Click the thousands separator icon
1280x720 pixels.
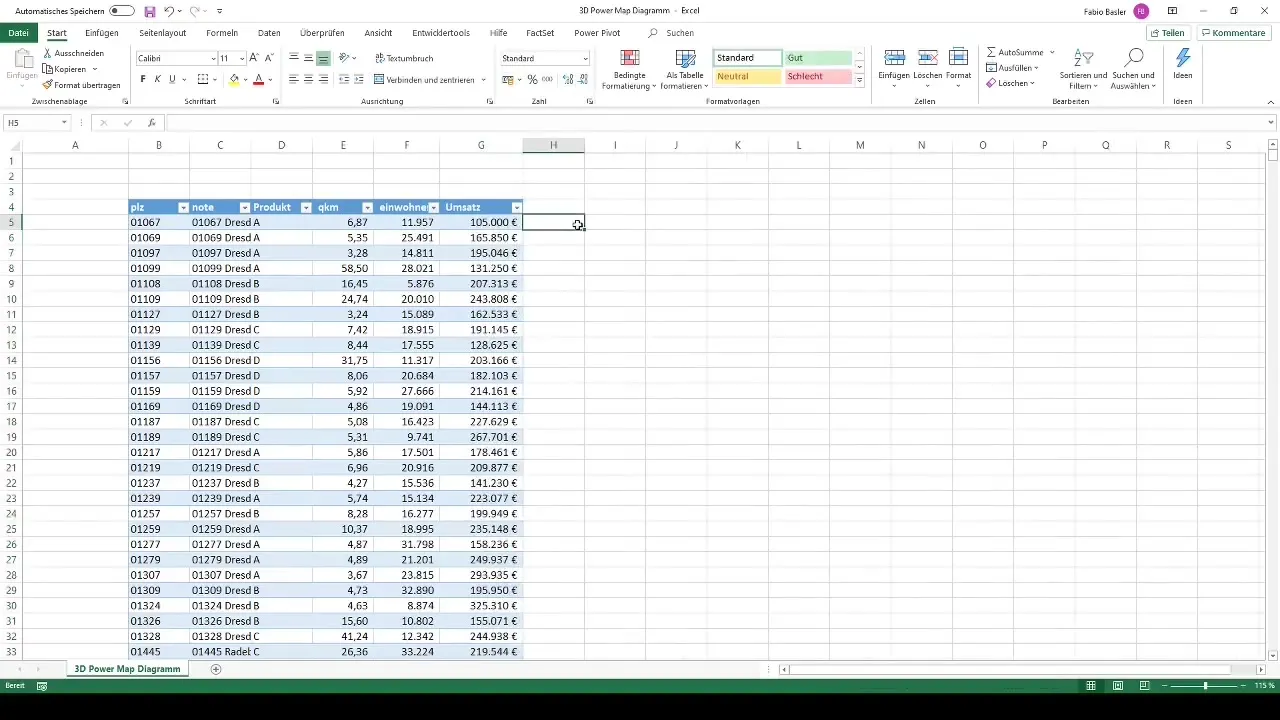pyautogui.click(x=546, y=79)
